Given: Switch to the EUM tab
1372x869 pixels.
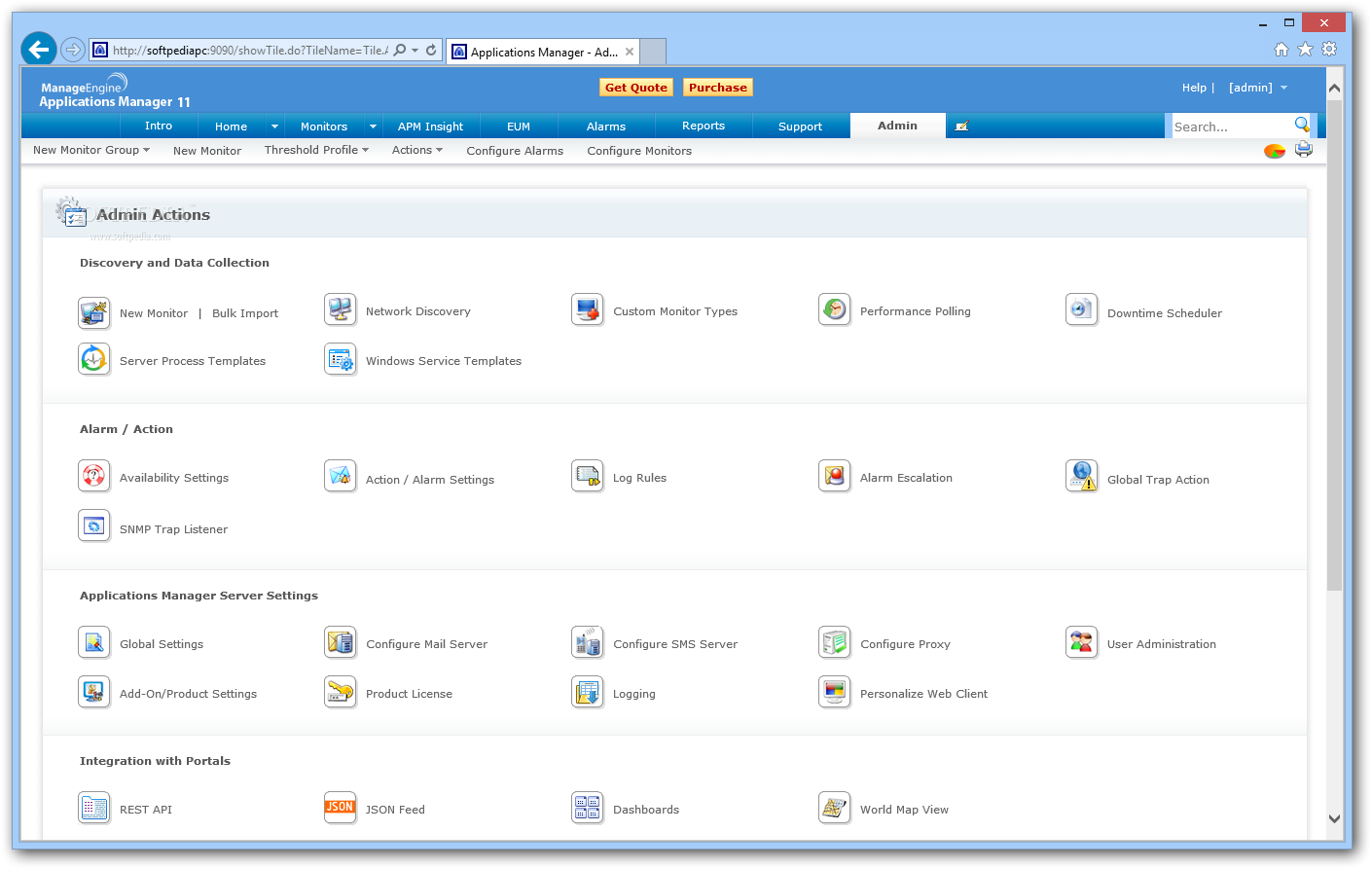Looking at the screenshot, I should pos(519,127).
